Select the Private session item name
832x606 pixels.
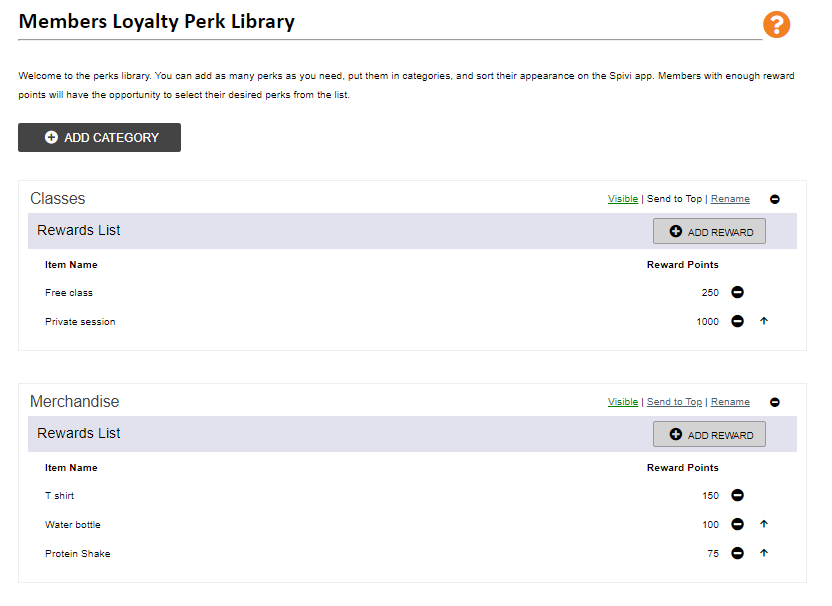pyautogui.click(x=80, y=322)
